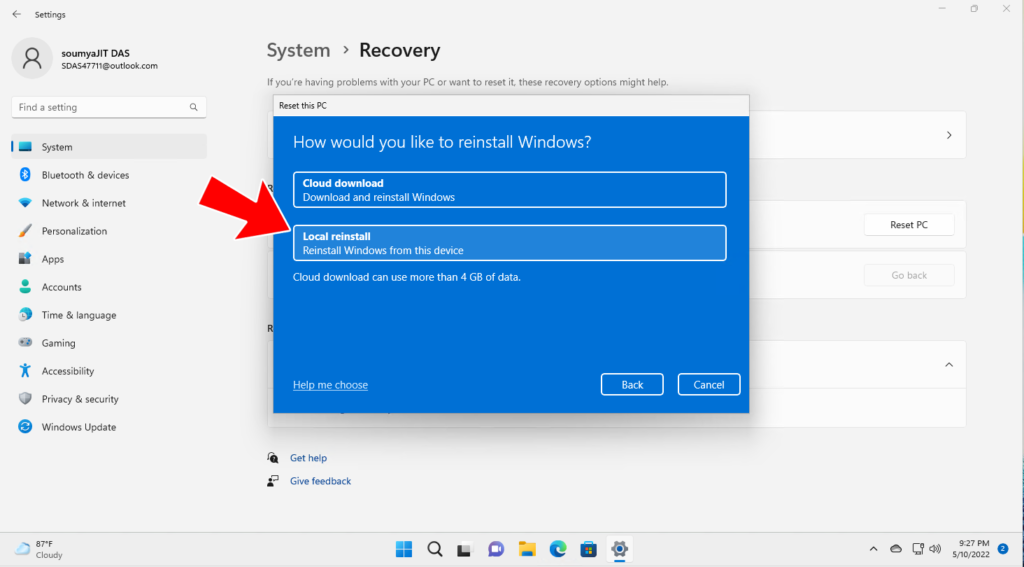Click the Bluetooth icon in sidebar
The image size is (1024, 567).
click(25, 174)
